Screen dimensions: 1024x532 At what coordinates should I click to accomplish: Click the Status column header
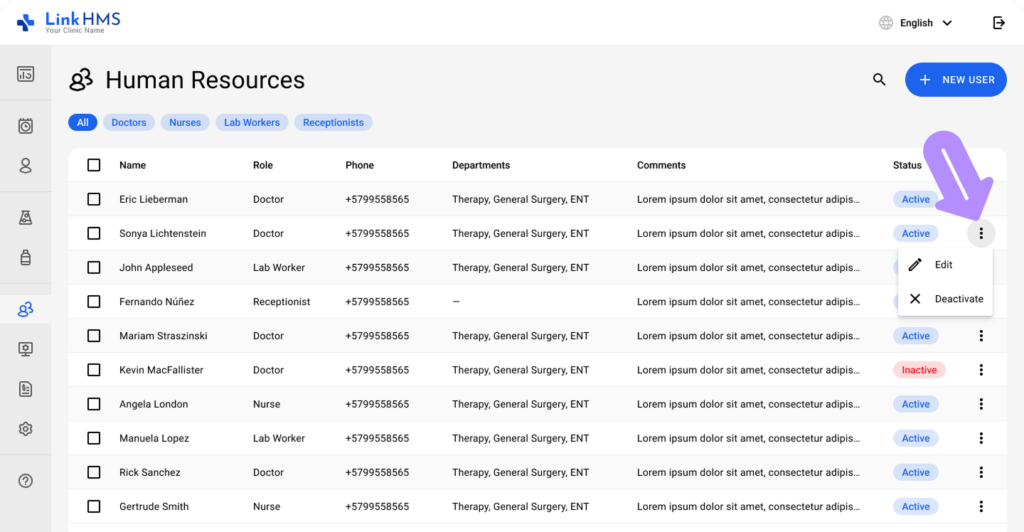(x=907, y=165)
